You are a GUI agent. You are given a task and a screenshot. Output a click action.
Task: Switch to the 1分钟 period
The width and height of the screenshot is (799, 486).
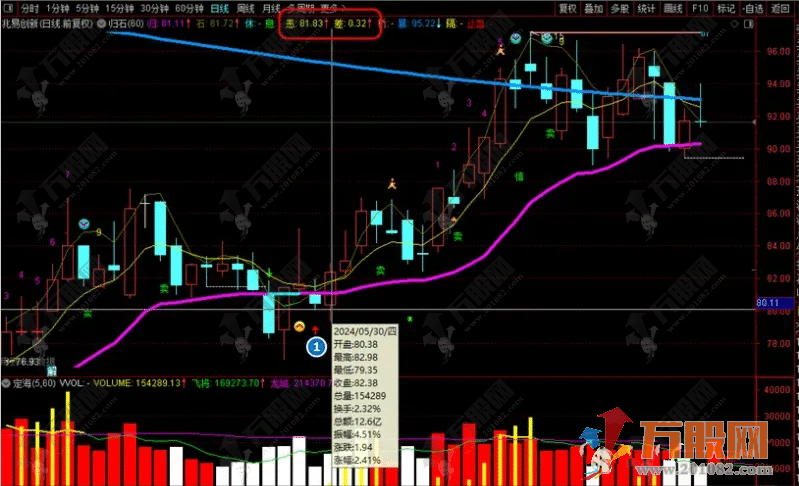click(x=58, y=9)
